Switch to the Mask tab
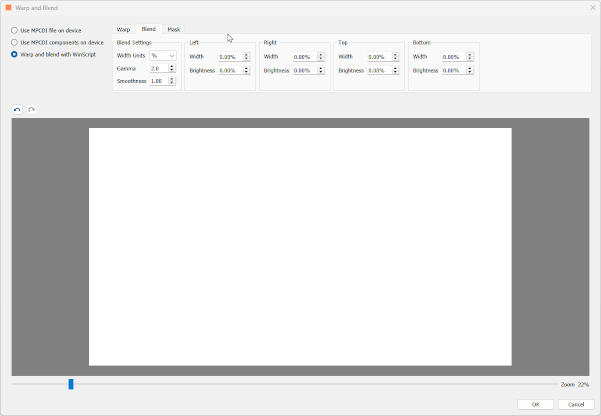601x416 pixels. click(174, 30)
